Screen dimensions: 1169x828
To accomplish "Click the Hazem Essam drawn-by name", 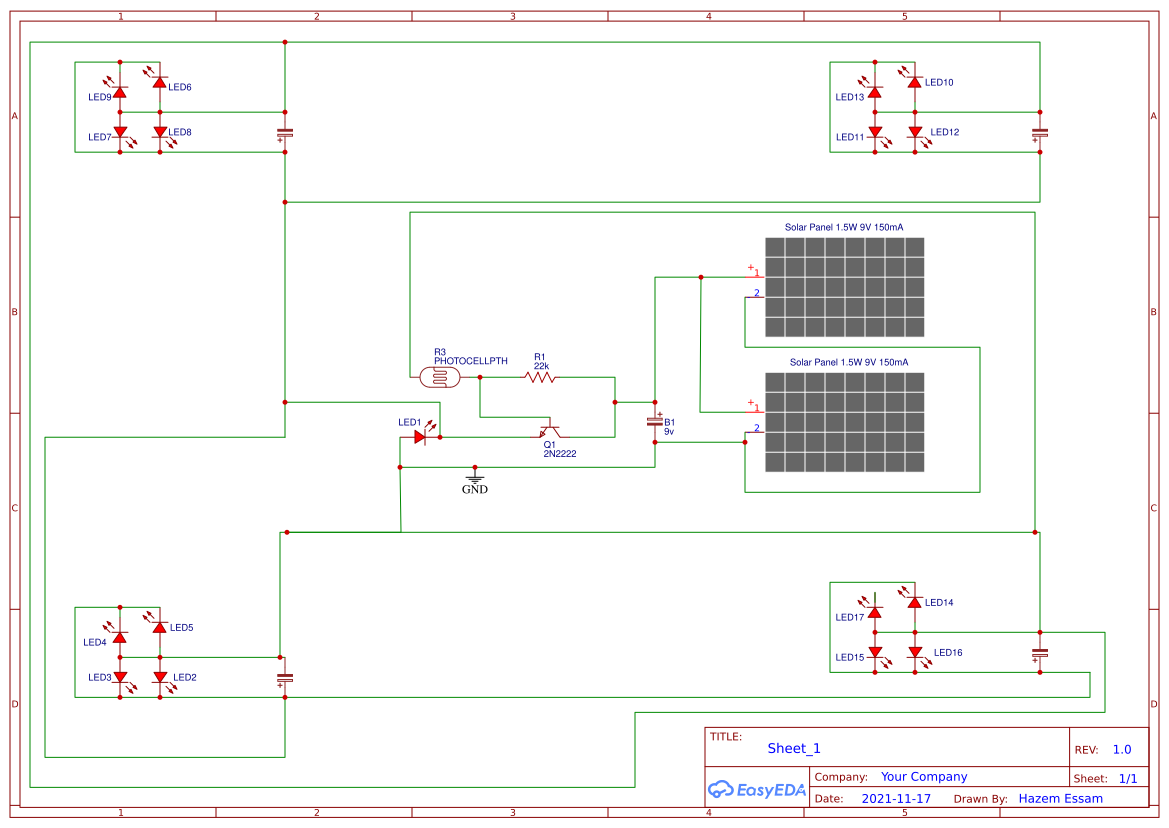I will pos(1060,798).
